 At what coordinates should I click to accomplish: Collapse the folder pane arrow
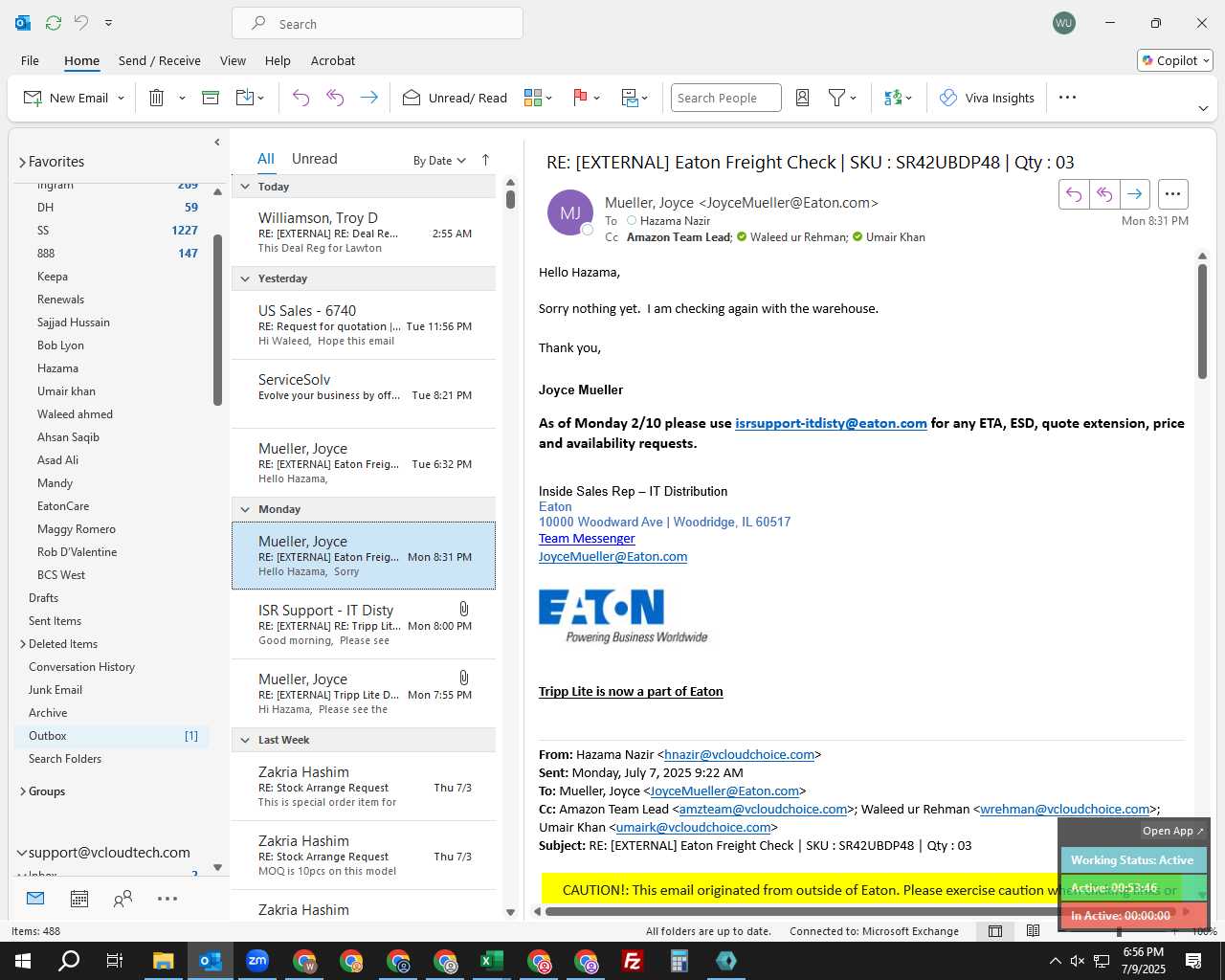pyautogui.click(x=217, y=143)
